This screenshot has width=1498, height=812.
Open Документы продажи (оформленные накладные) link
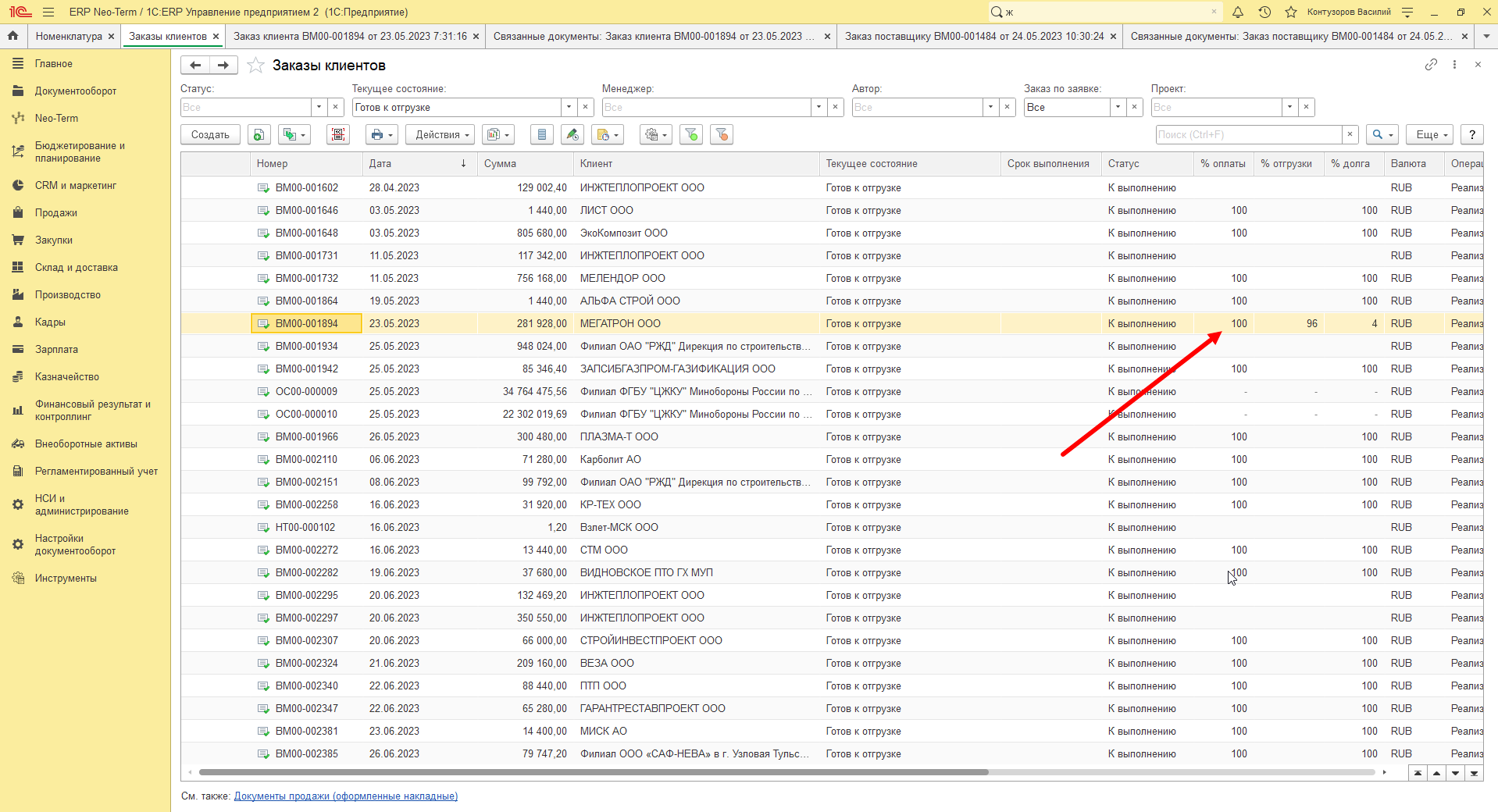(x=346, y=796)
